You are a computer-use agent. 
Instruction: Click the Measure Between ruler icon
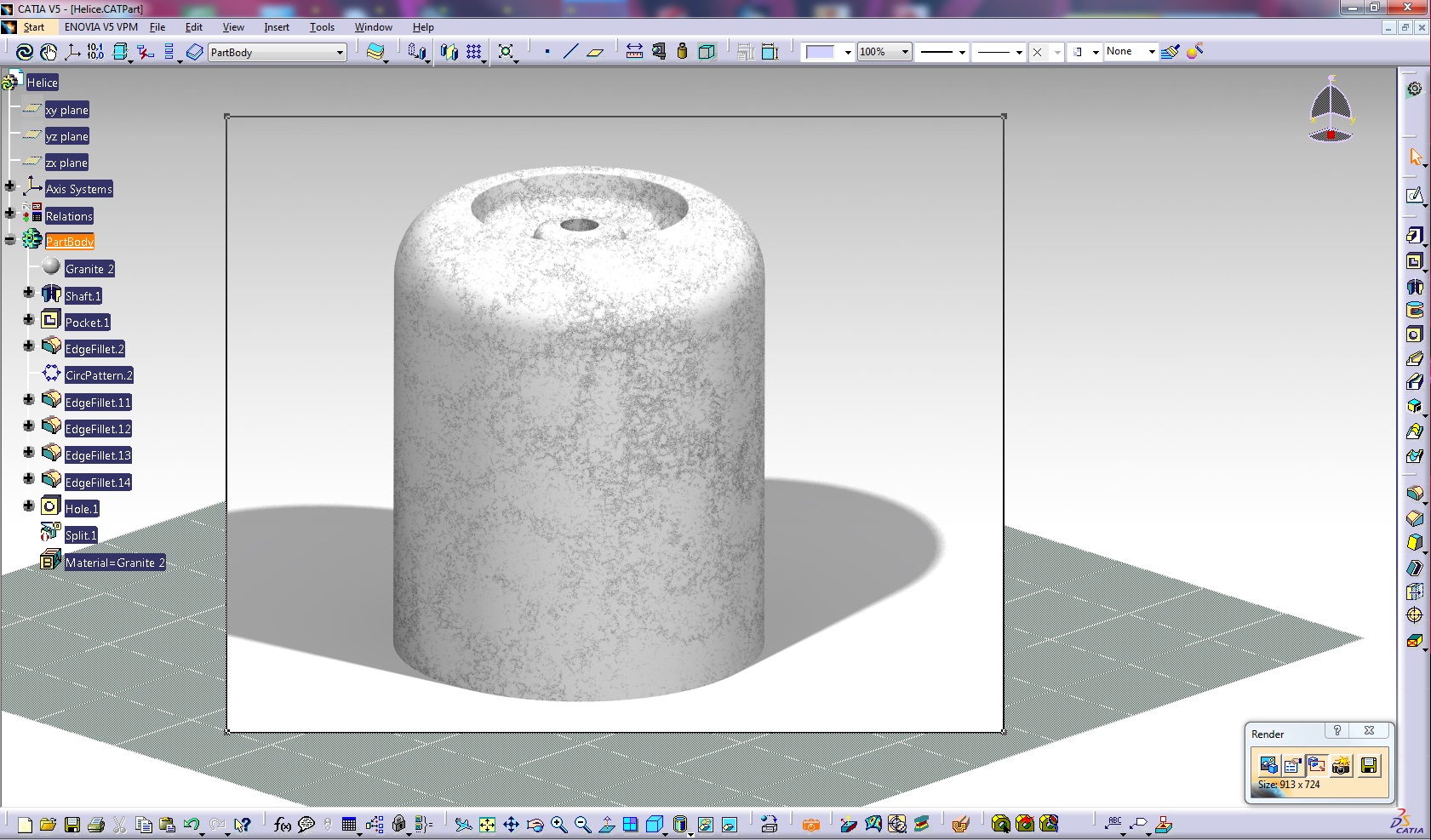pyautogui.click(x=634, y=52)
